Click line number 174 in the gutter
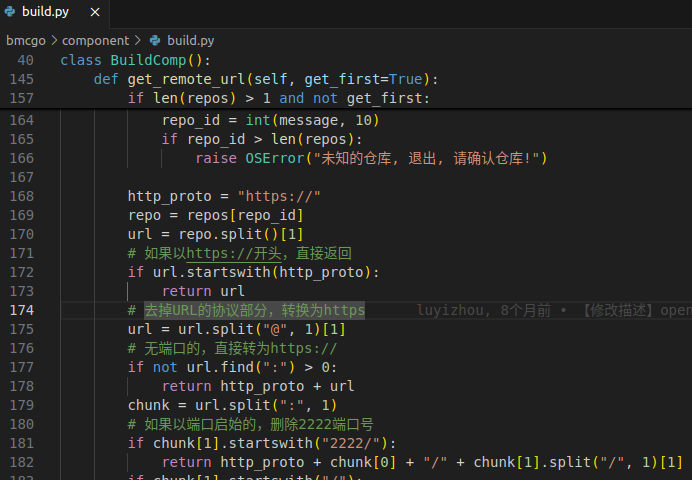The height and width of the screenshot is (480, 692). click(22, 310)
